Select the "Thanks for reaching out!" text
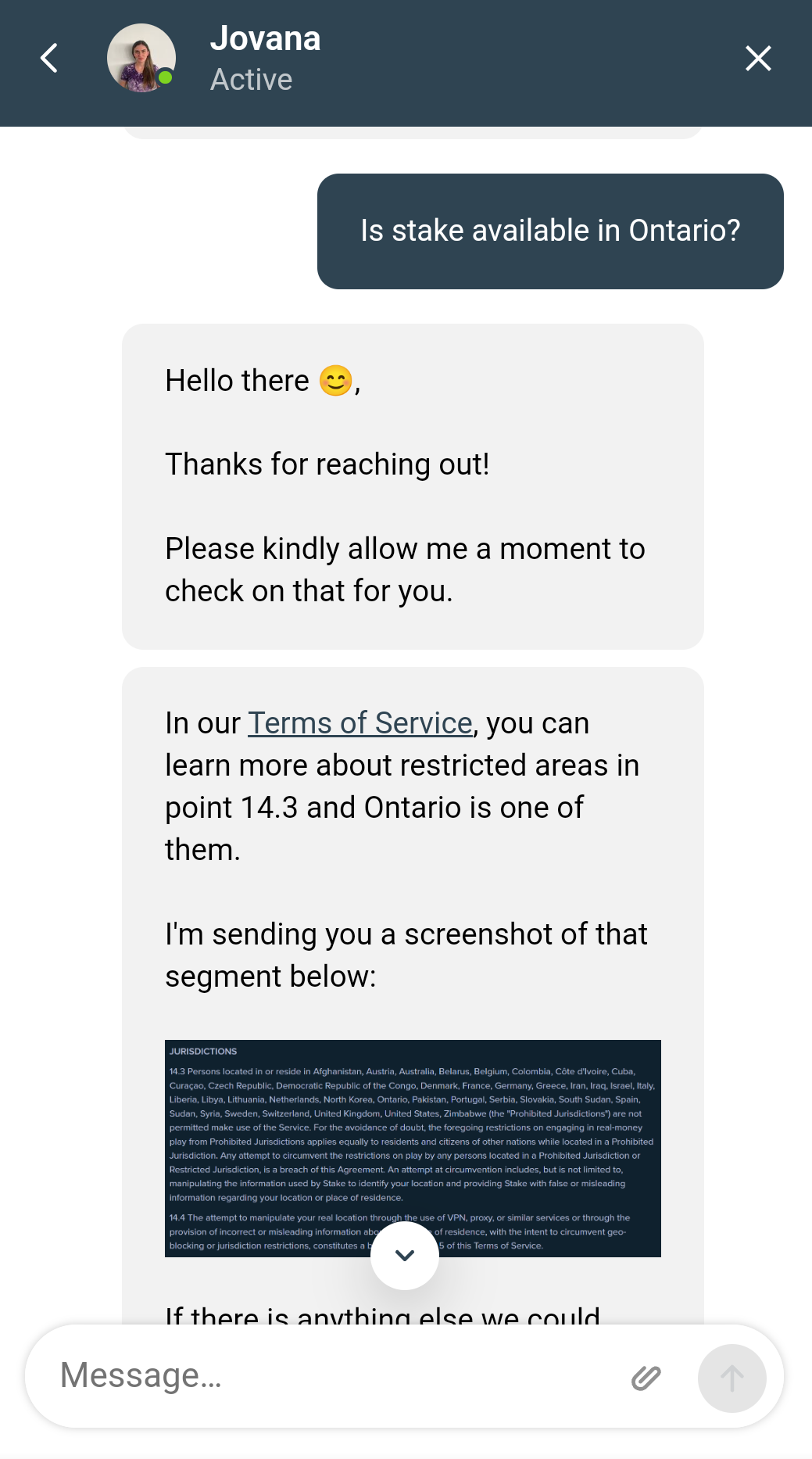Image resolution: width=812 pixels, height=1459 pixels. point(327,464)
